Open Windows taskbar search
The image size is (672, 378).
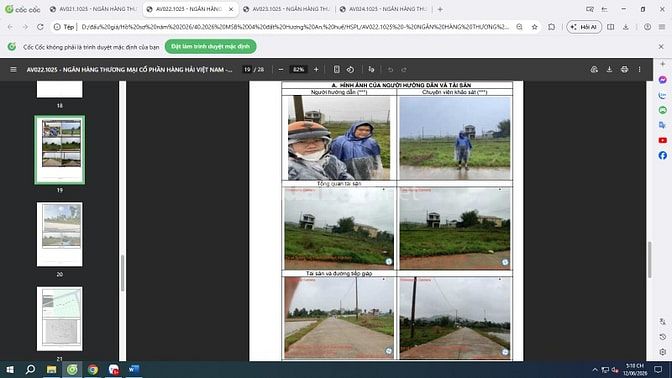pyautogui.click(x=30, y=369)
